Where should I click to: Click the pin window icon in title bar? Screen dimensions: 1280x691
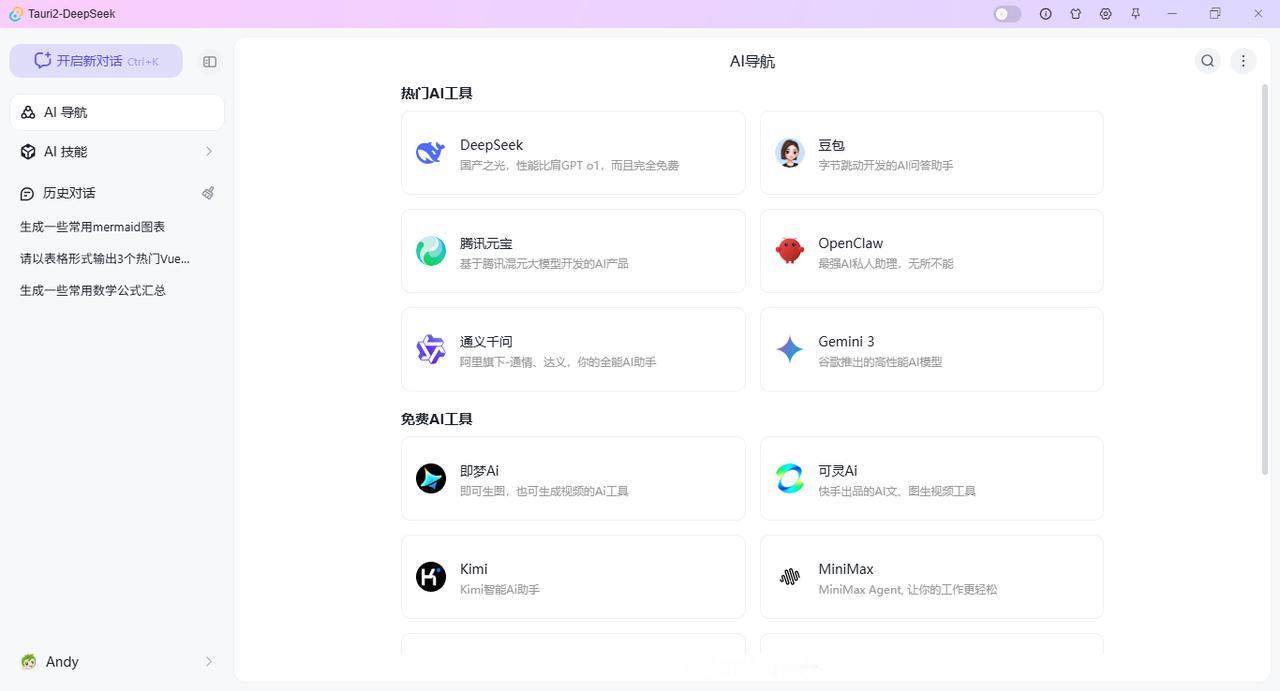pos(1135,14)
